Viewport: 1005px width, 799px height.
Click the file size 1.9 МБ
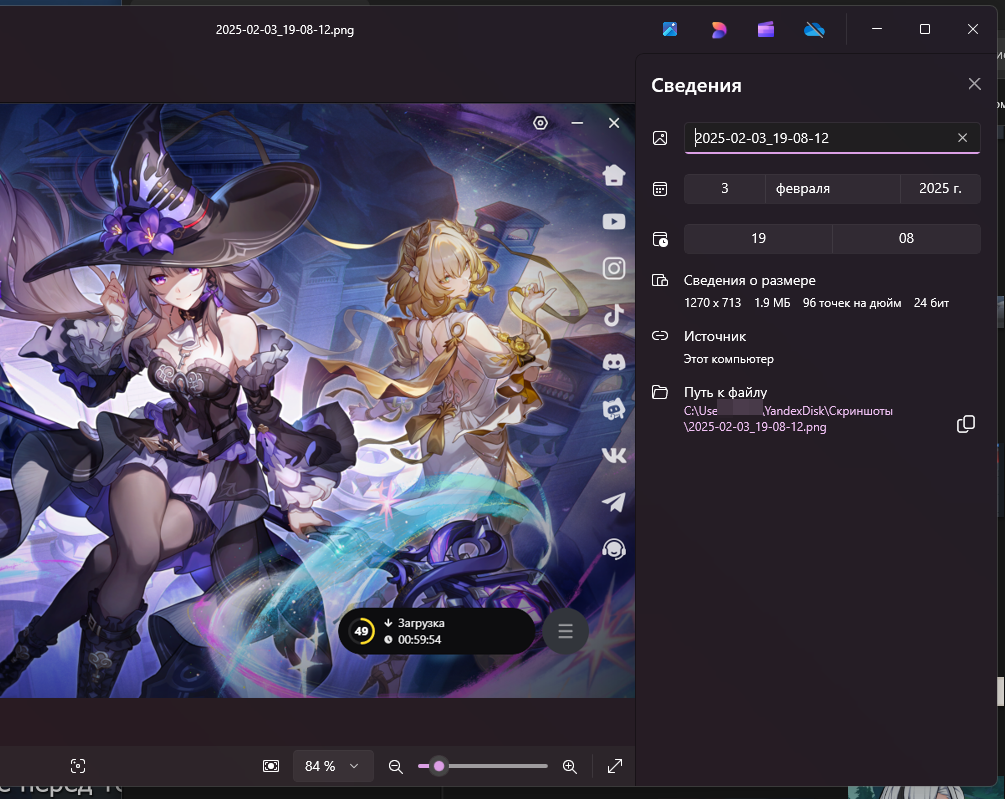[x=772, y=302]
